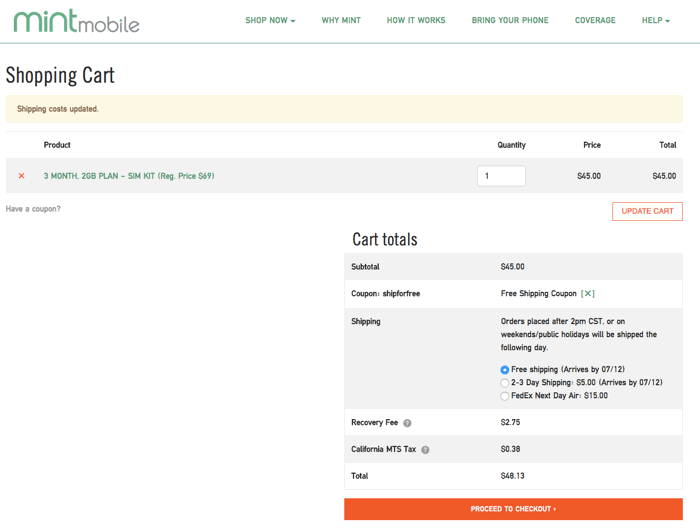Click the Shipping costs updated notice
The width and height of the screenshot is (700, 528).
344,109
